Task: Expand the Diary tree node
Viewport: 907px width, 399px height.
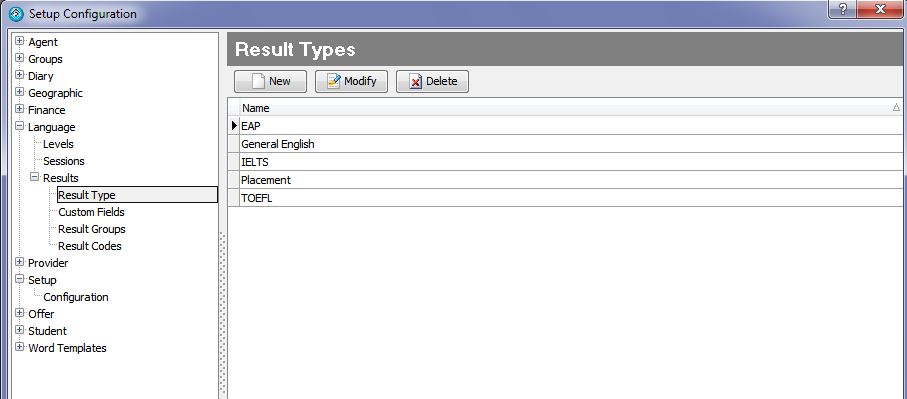Action: tap(19, 75)
